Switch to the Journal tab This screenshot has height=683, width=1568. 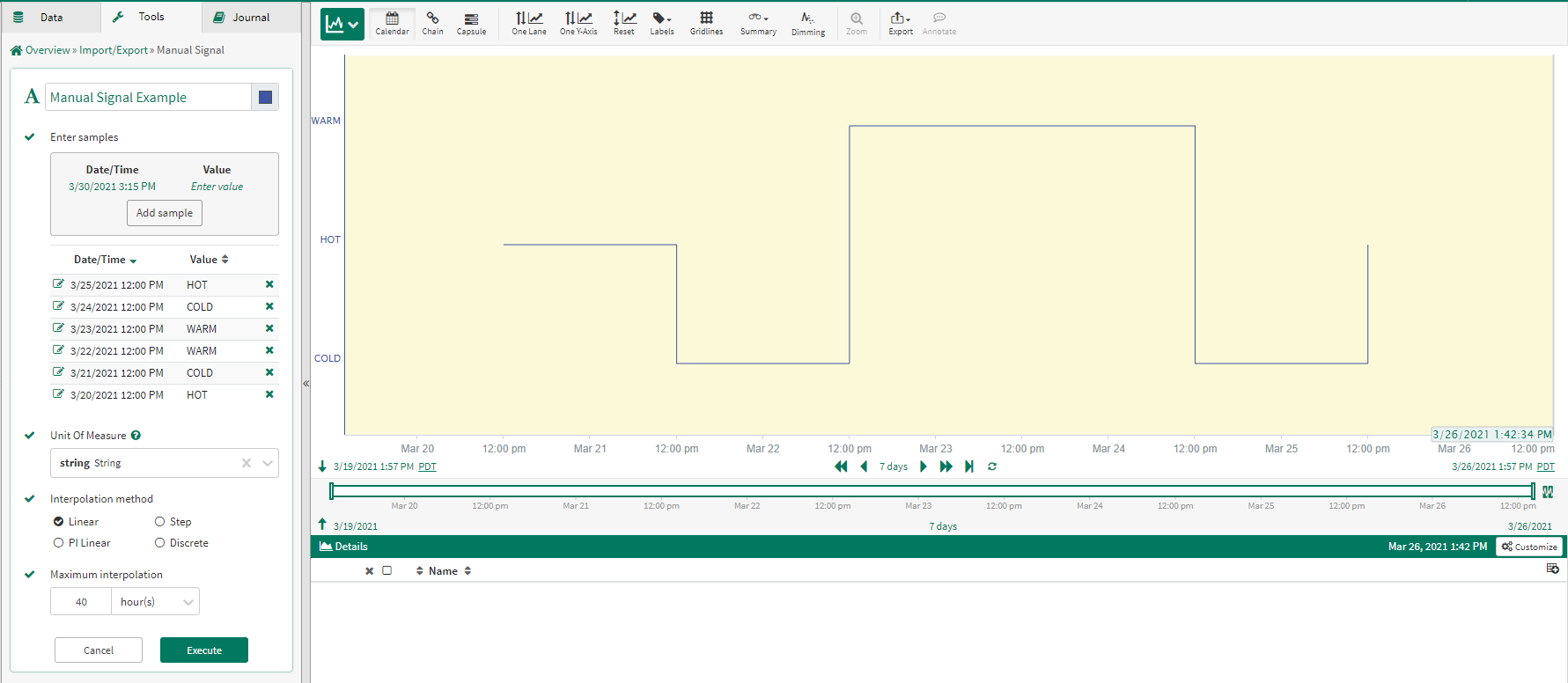click(x=251, y=17)
